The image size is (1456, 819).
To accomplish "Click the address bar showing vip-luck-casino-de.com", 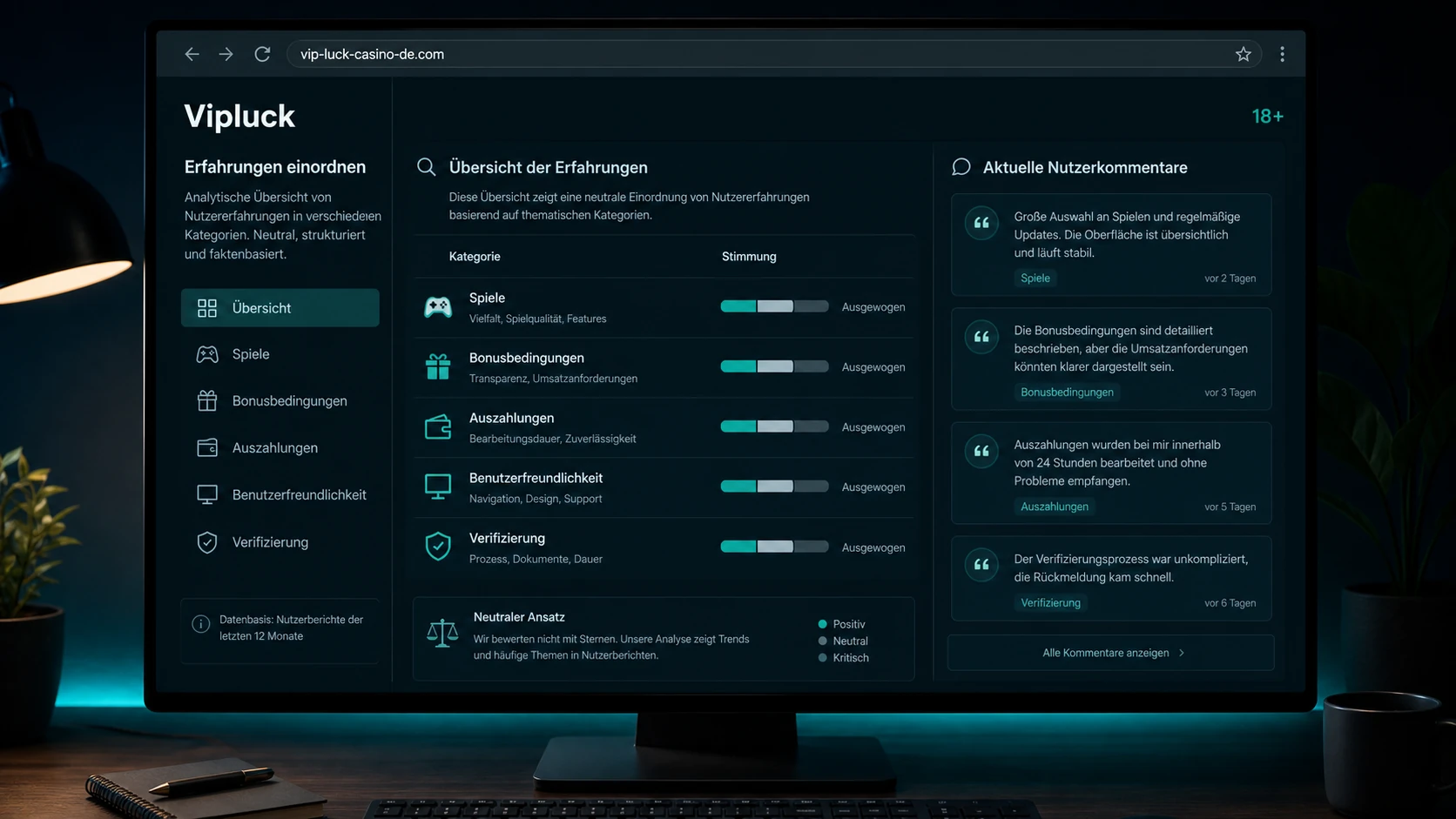I will pos(773,54).
